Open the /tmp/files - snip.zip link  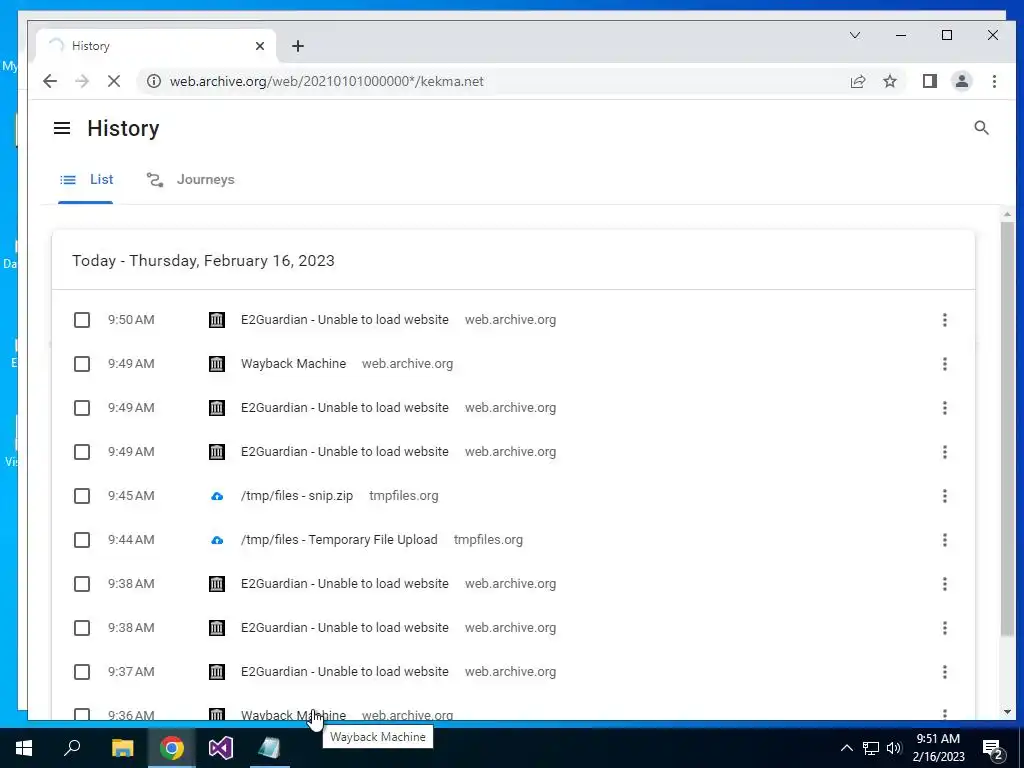pyautogui.click(x=296, y=496)
